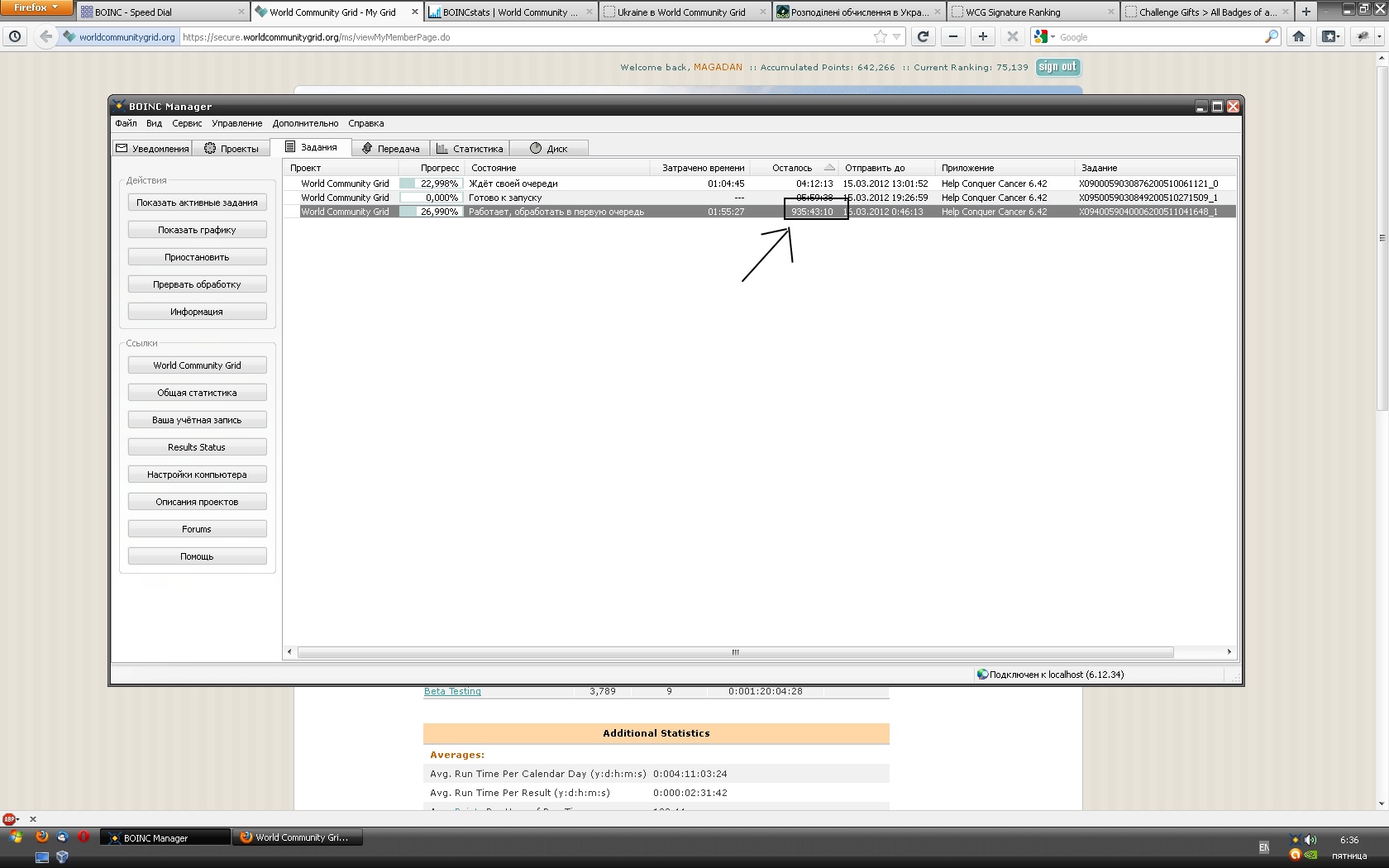Click Общая статистика button
The width and height of the screenshot is (1389, 868).
coord(197,393)
